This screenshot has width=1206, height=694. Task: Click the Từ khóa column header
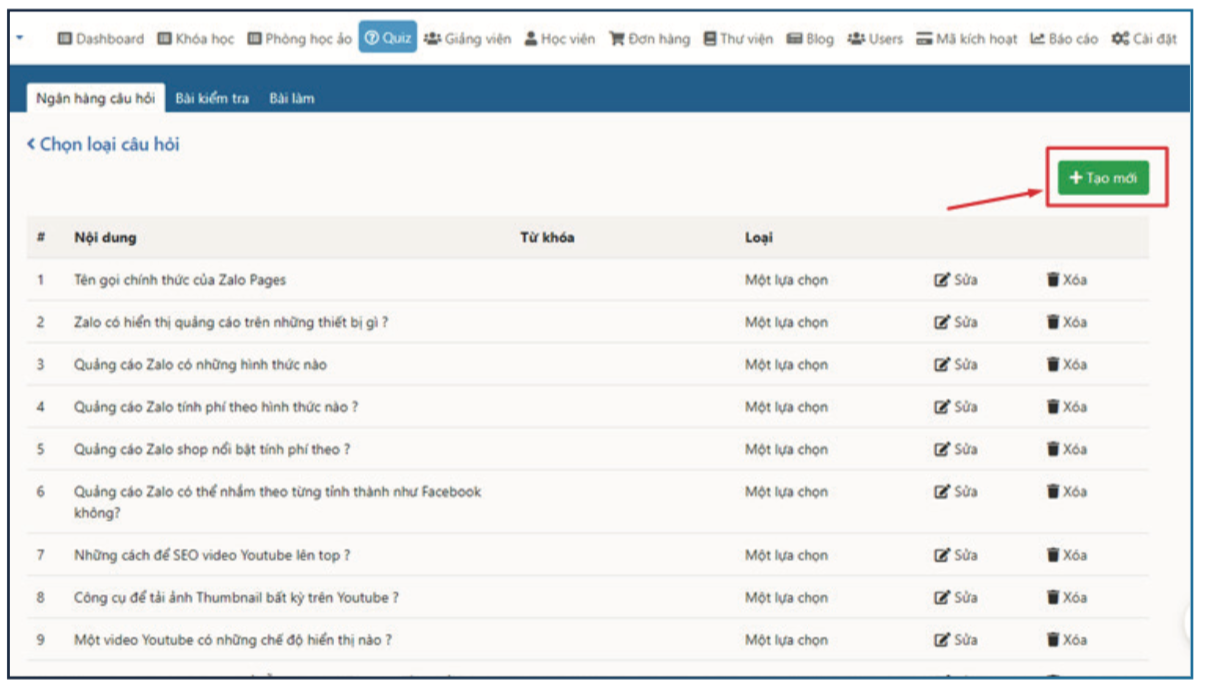tap(546, 238)
